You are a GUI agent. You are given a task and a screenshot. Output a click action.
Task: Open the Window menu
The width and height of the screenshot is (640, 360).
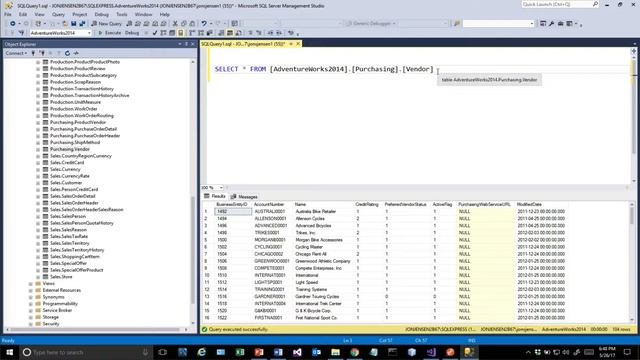(x=143, y=14)
